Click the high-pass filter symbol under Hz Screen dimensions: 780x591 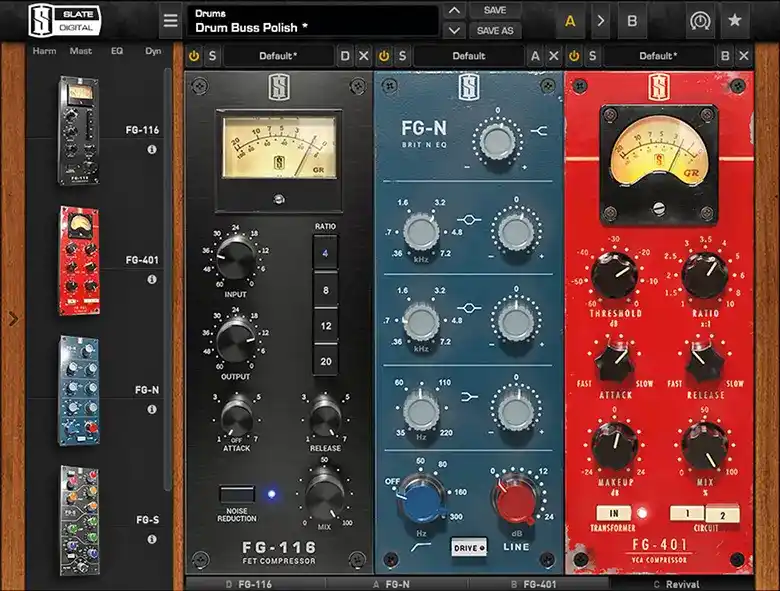(420, 547)
